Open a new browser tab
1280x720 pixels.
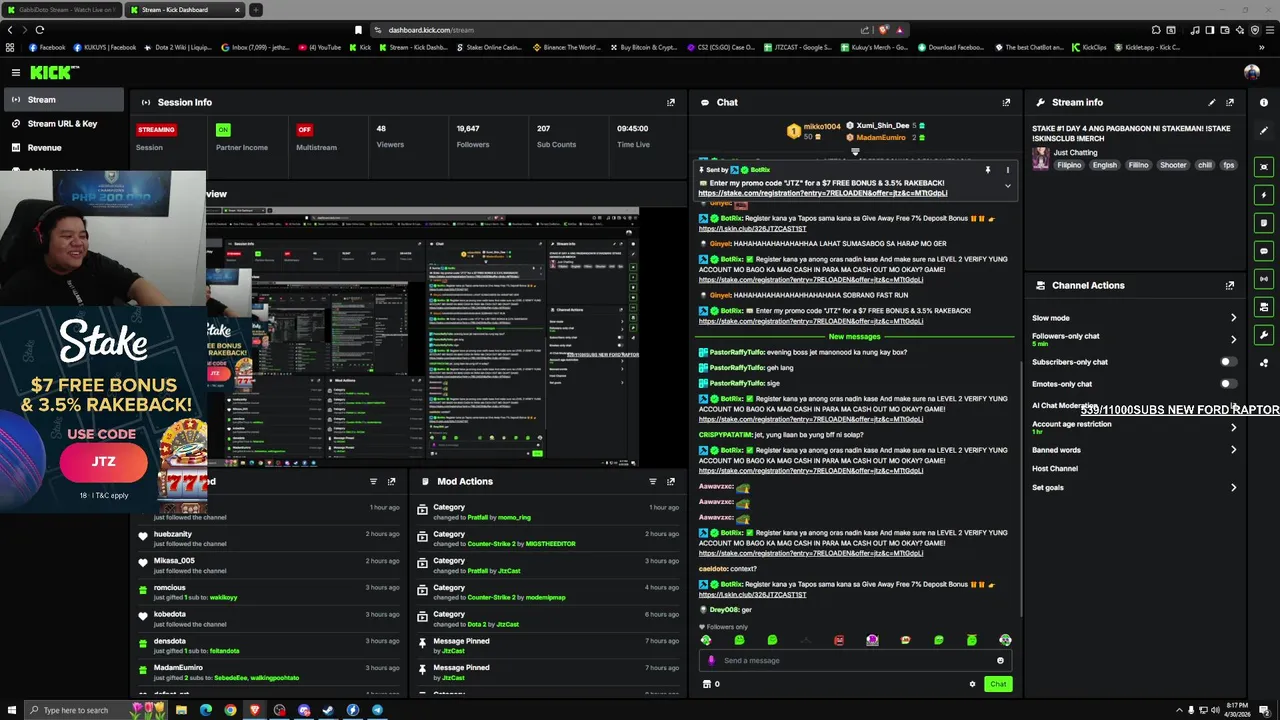point(256,10)
